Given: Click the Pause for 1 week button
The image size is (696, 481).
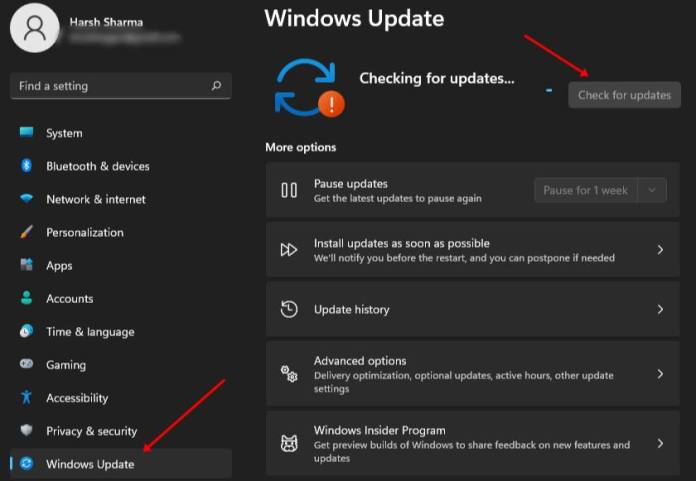Looking at the screenshot, I should (585, 190).
